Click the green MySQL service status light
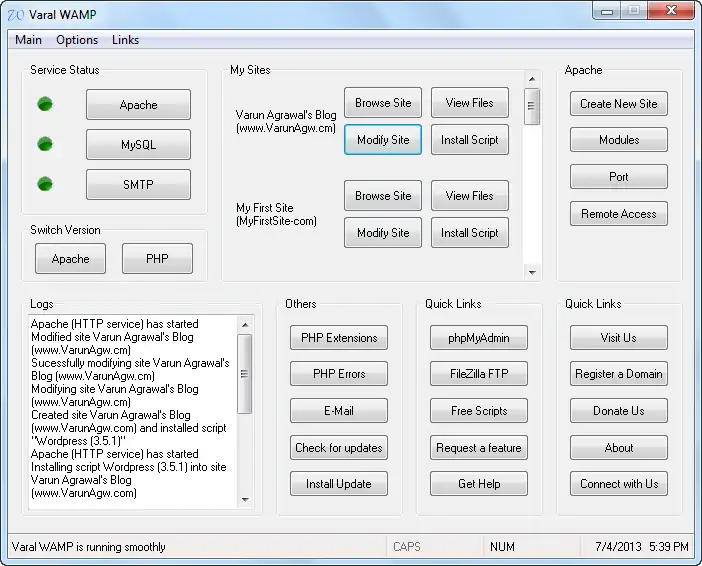702x566 pixels. point(45,144)
